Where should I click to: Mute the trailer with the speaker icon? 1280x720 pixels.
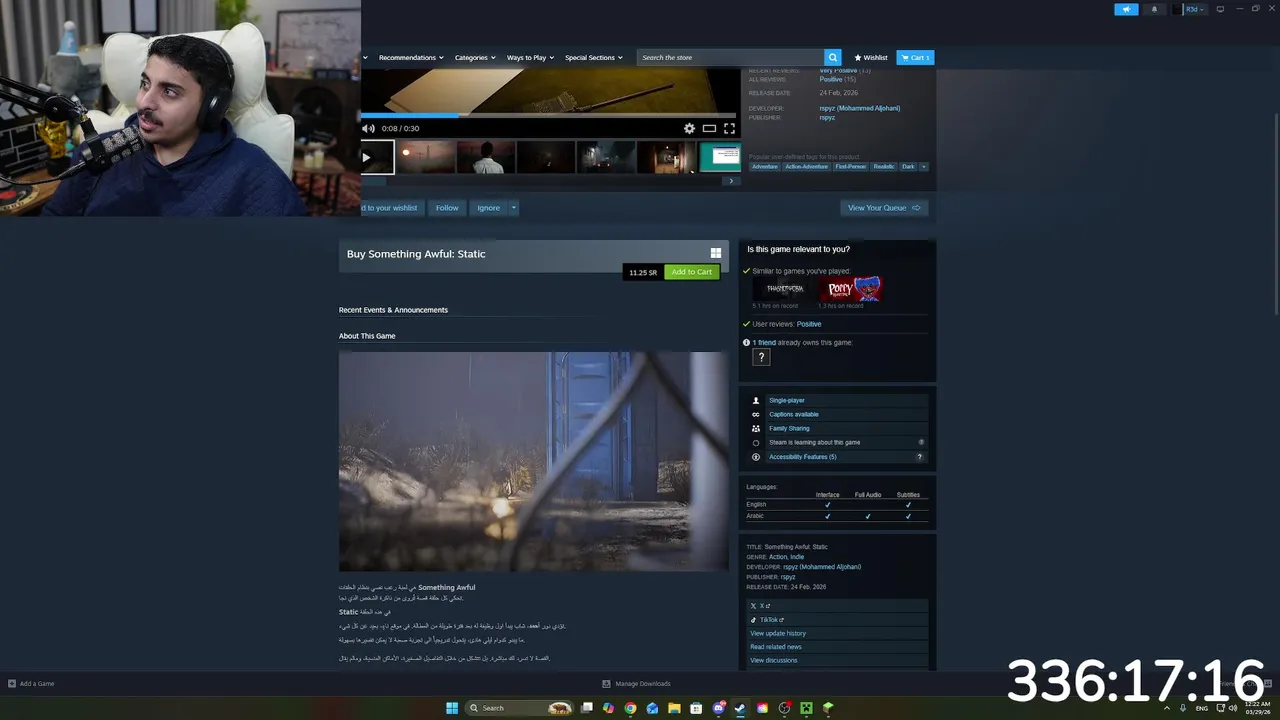(368, 128)
